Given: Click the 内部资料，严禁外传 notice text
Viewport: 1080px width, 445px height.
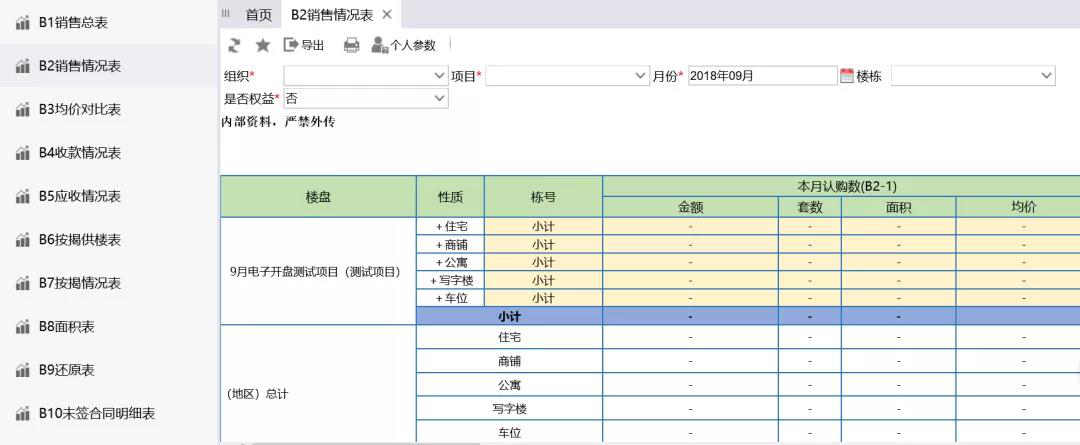Looking at the screenshot, I should (x=278, y=123).
